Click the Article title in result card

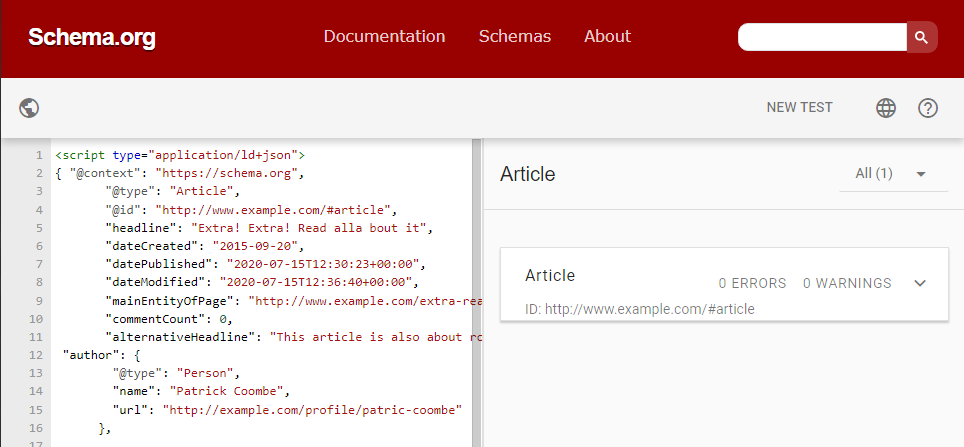click(550, 275)
